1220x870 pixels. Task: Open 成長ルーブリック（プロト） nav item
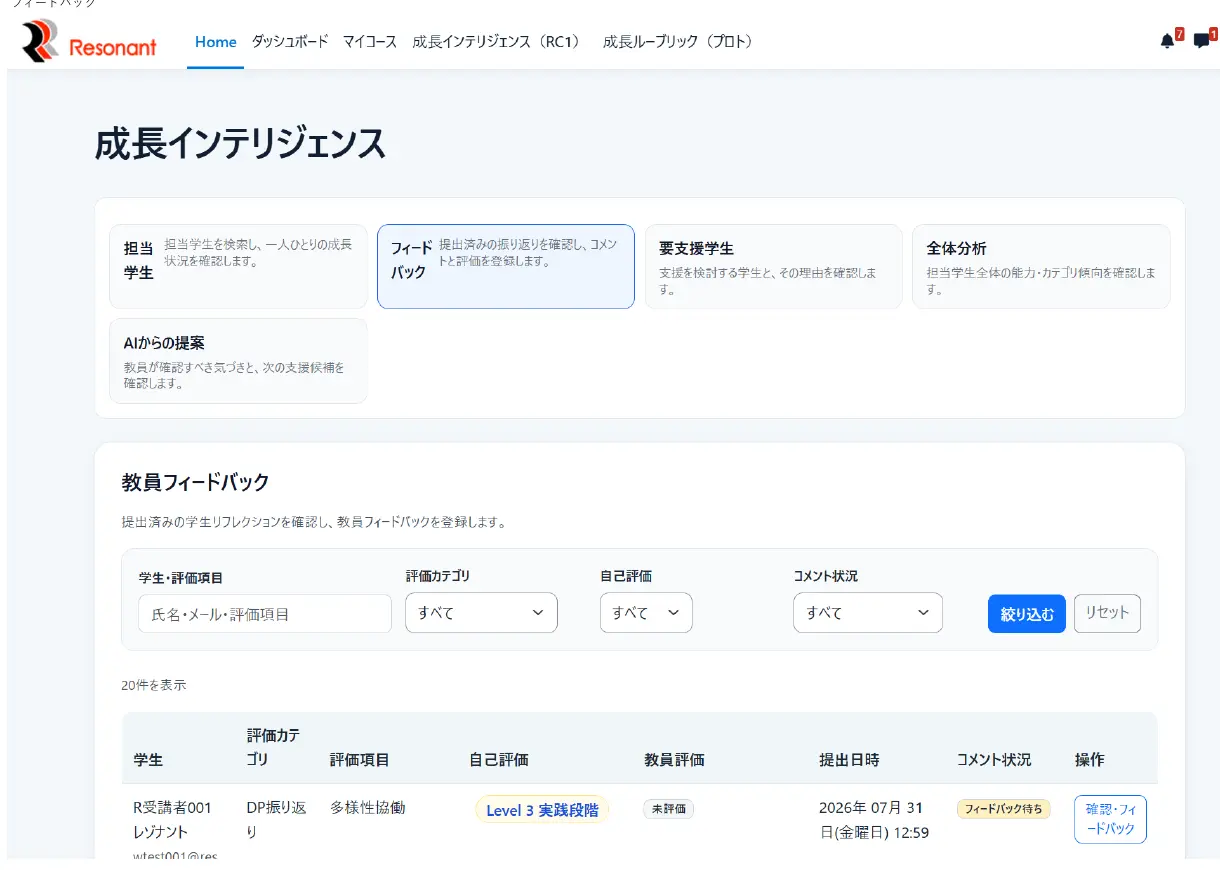tap(680, 42)
